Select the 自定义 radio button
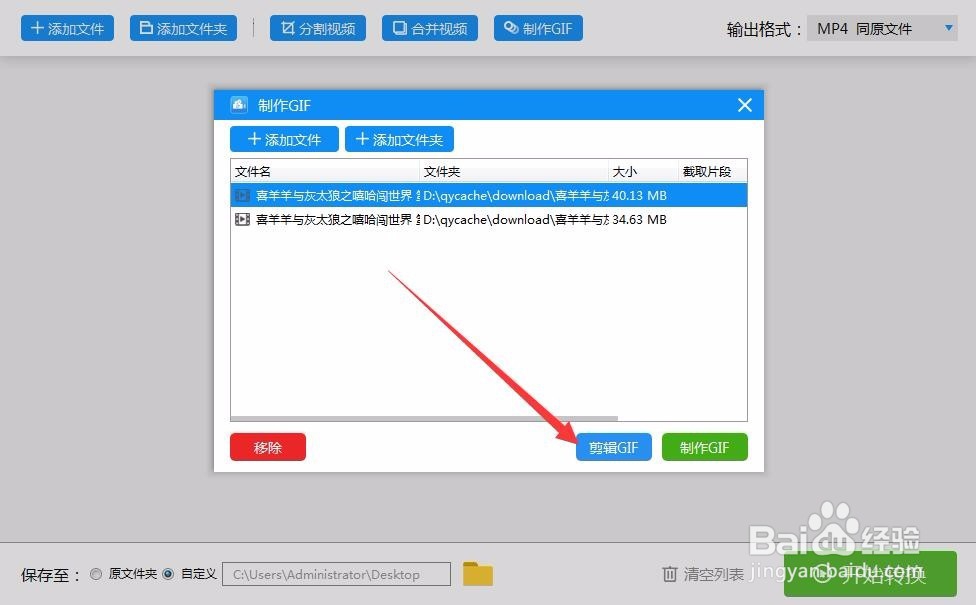Viewport: 976px width, 605px height. point(168,574)
